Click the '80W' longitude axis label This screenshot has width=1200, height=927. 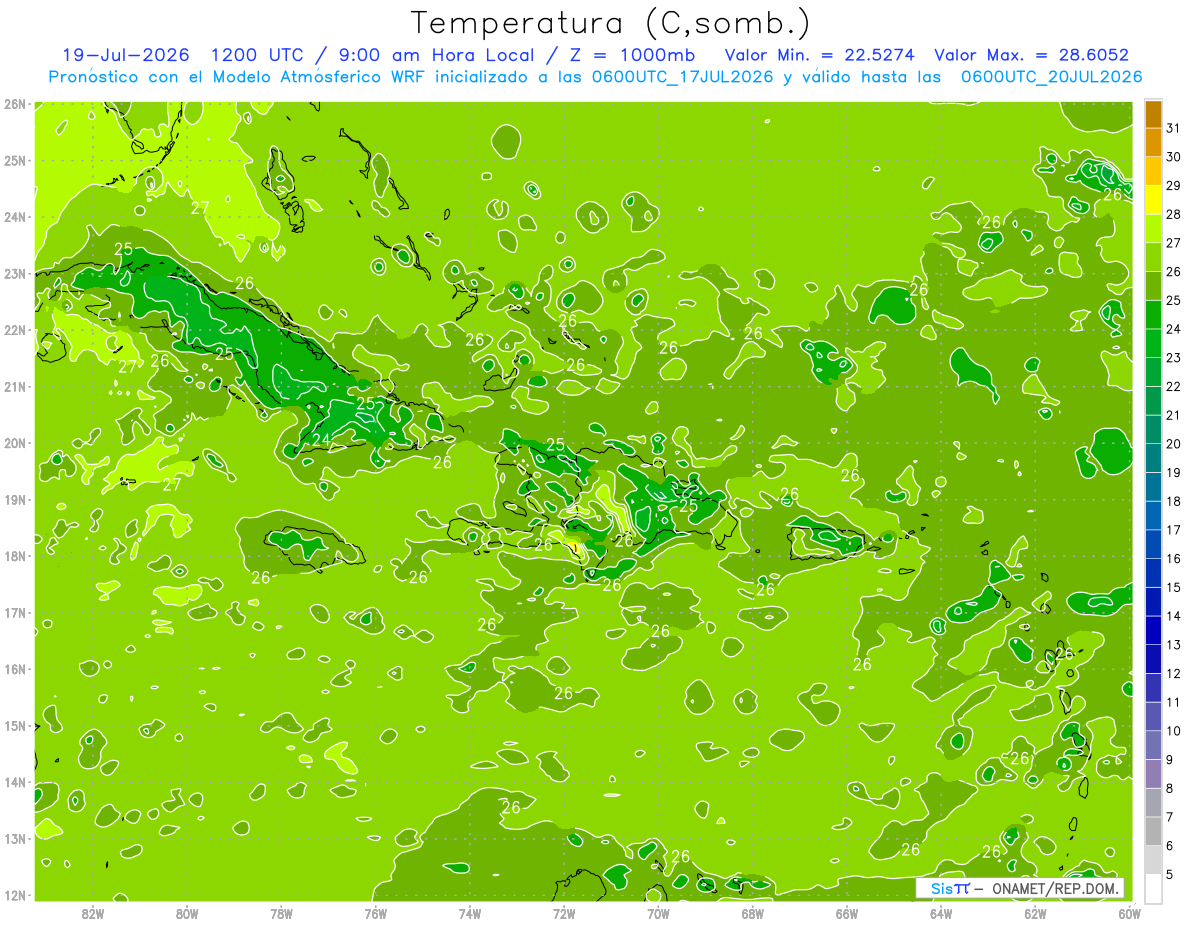pos(187,914)
